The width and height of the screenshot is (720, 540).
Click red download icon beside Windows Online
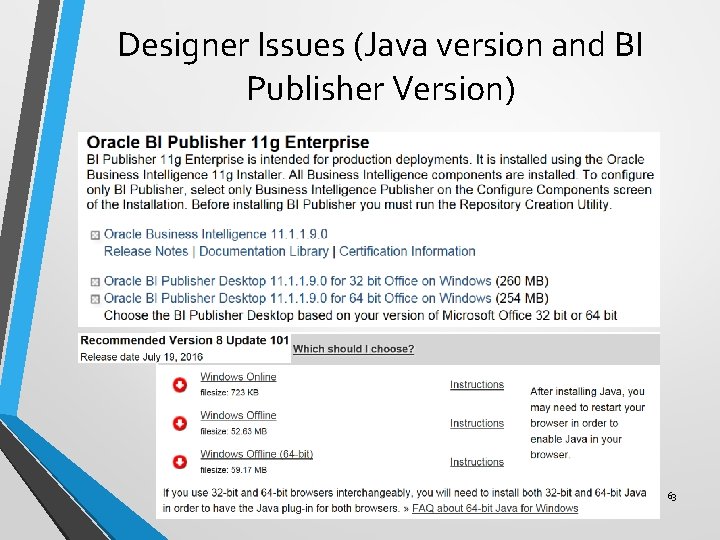tap(180, 384)
